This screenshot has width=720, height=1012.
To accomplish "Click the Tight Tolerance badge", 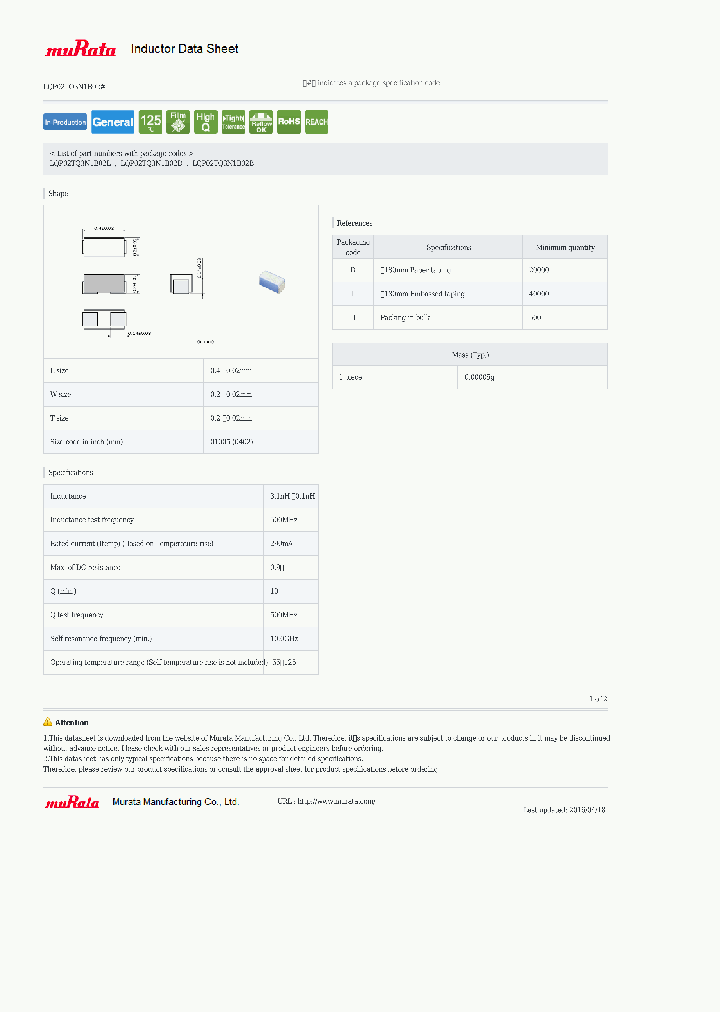I will coord(234,122).
